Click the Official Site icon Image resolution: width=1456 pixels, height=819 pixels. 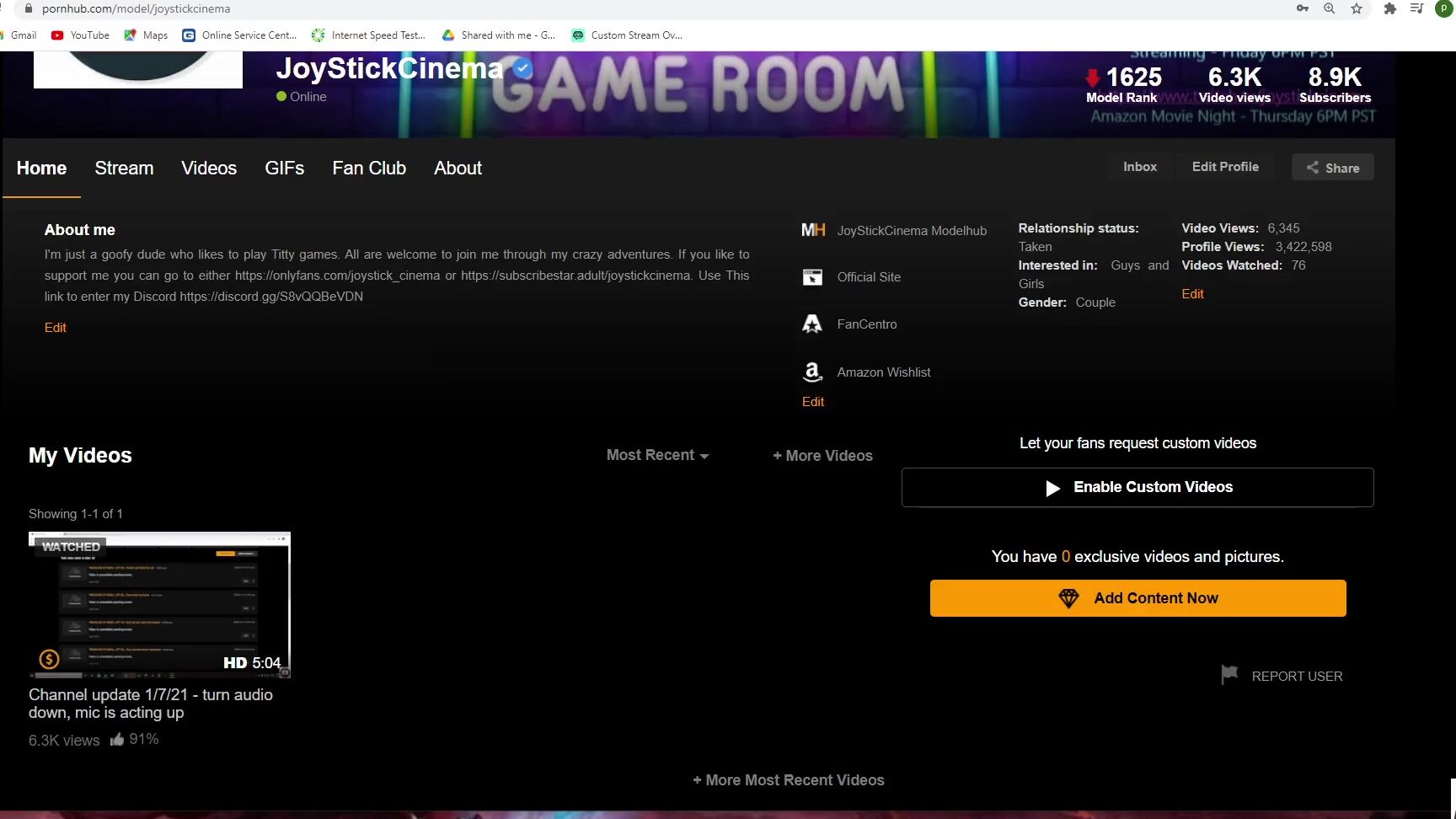pyautogui.click(x=811, y=276)
